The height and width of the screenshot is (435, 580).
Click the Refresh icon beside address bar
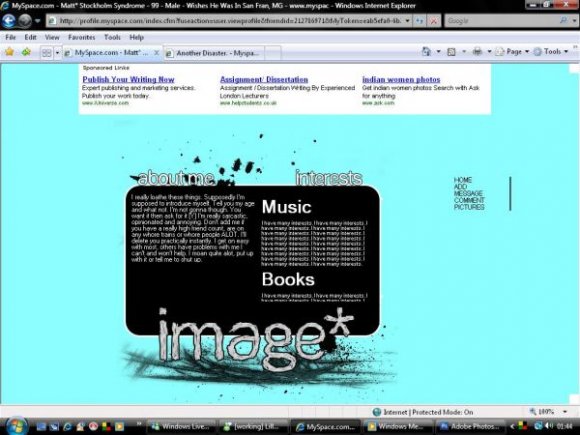tap(419, 21)
